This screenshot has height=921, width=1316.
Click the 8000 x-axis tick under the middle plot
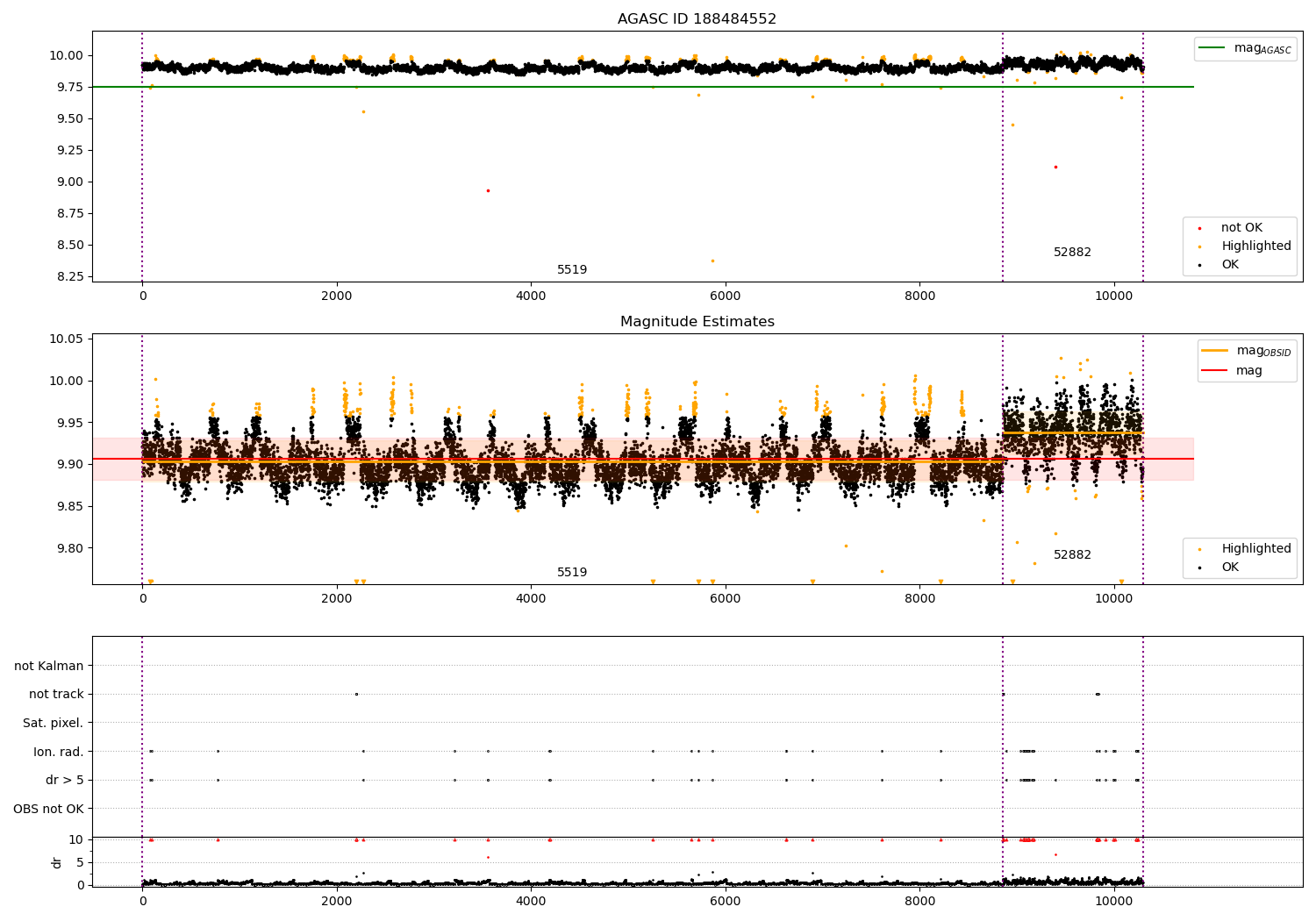coord(919,599)
